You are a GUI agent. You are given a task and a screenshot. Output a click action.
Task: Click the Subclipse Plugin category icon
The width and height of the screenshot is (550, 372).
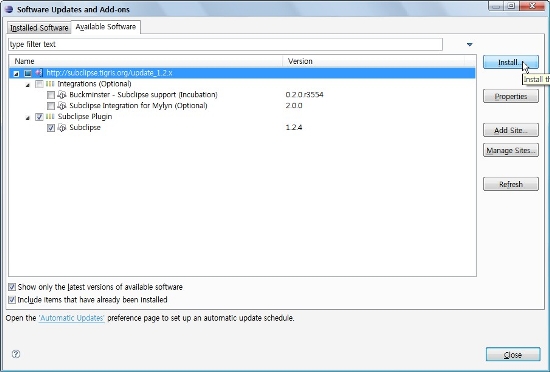click(50, 116)
